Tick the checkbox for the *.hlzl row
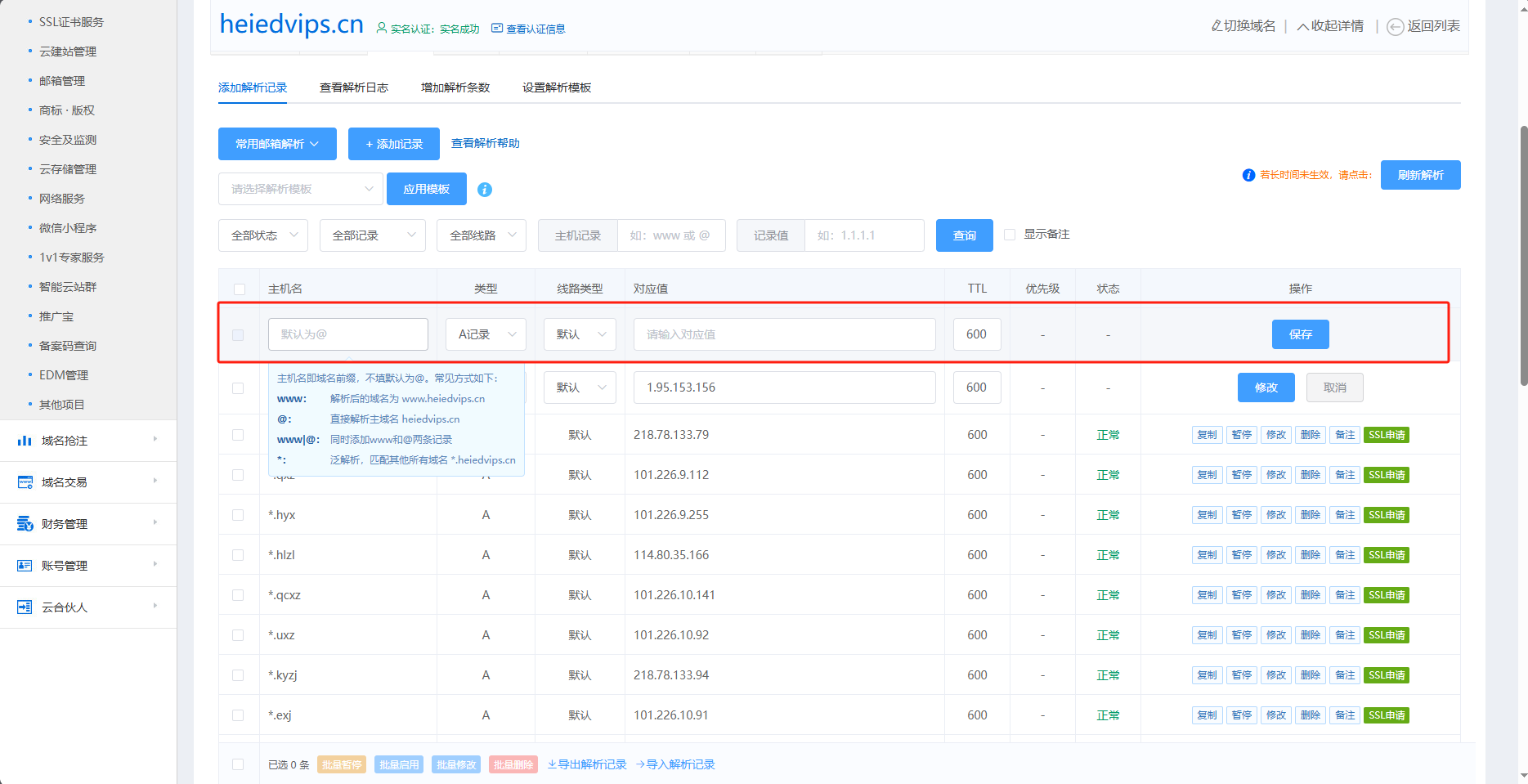 pos(238,555)
